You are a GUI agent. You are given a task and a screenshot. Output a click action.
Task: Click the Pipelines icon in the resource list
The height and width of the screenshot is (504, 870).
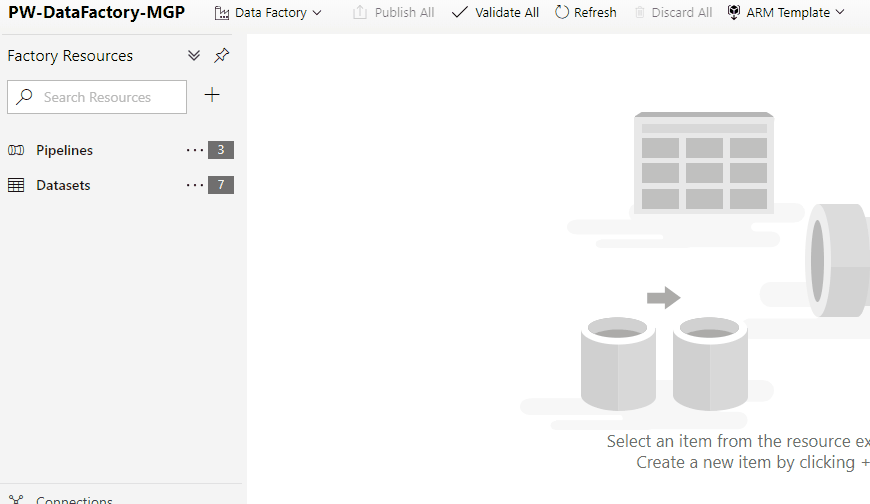click(16, 151)
